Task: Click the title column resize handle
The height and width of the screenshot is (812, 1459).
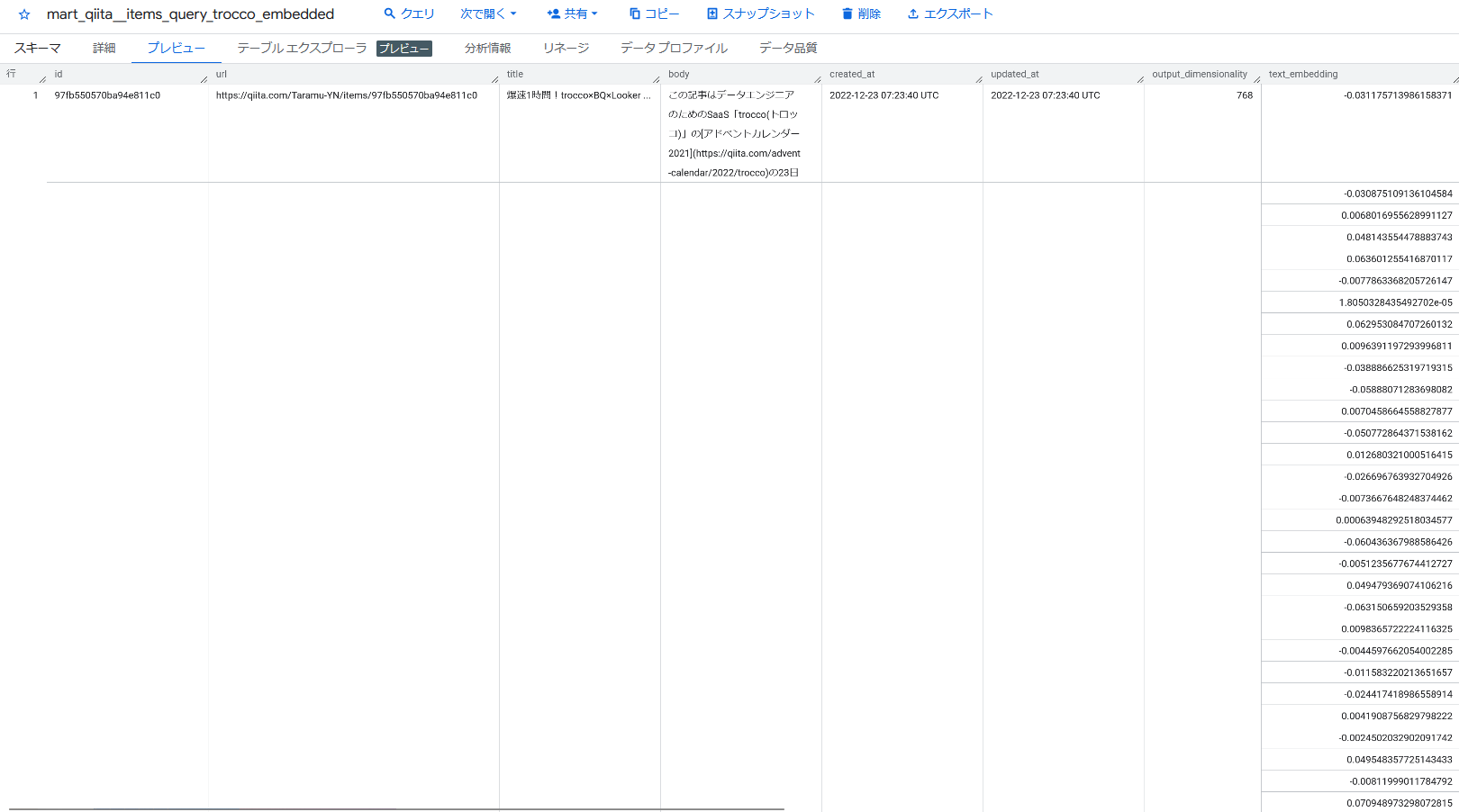Action: pos(657,79)
